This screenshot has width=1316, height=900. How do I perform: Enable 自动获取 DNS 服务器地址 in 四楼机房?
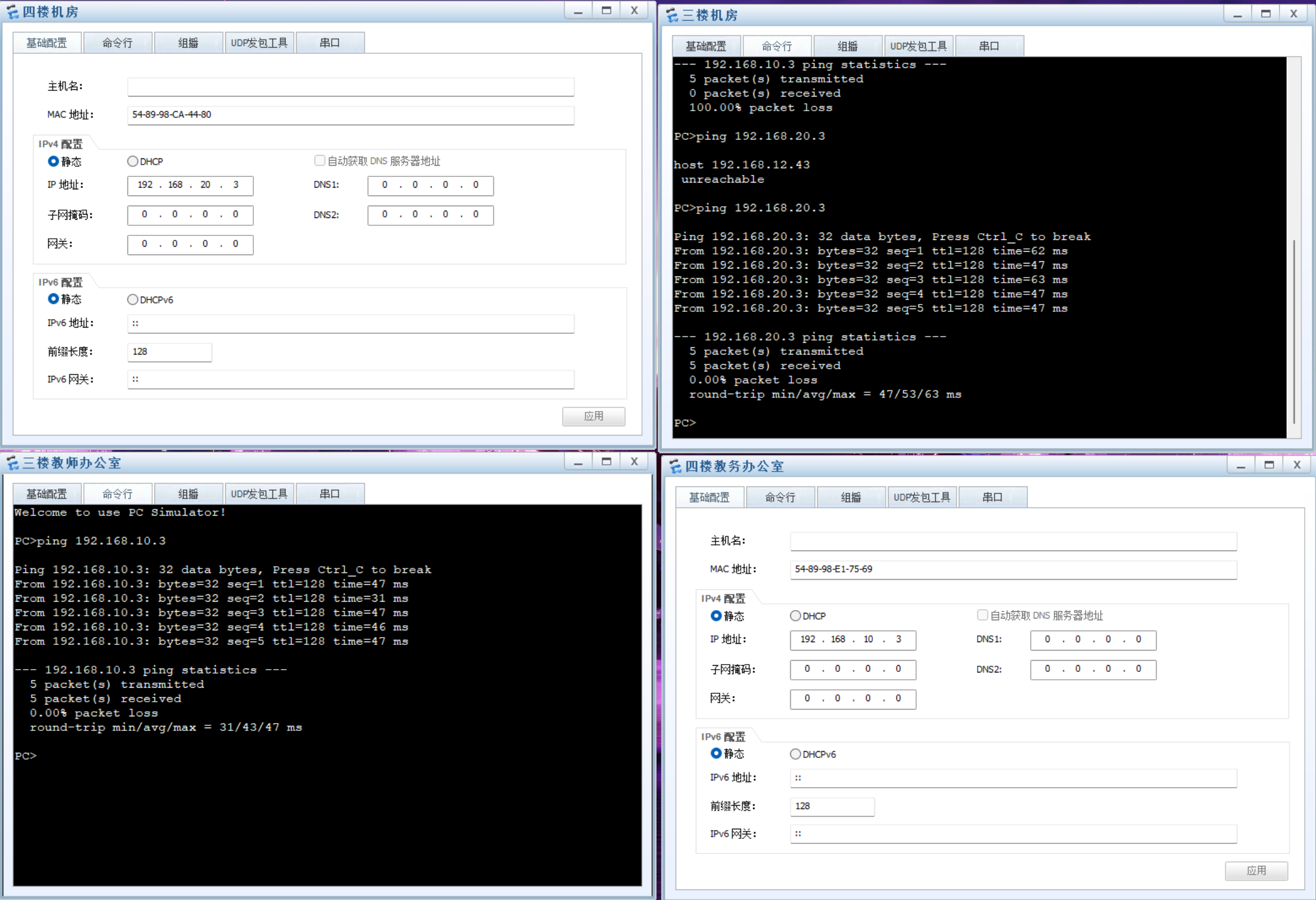pos(320,161)
